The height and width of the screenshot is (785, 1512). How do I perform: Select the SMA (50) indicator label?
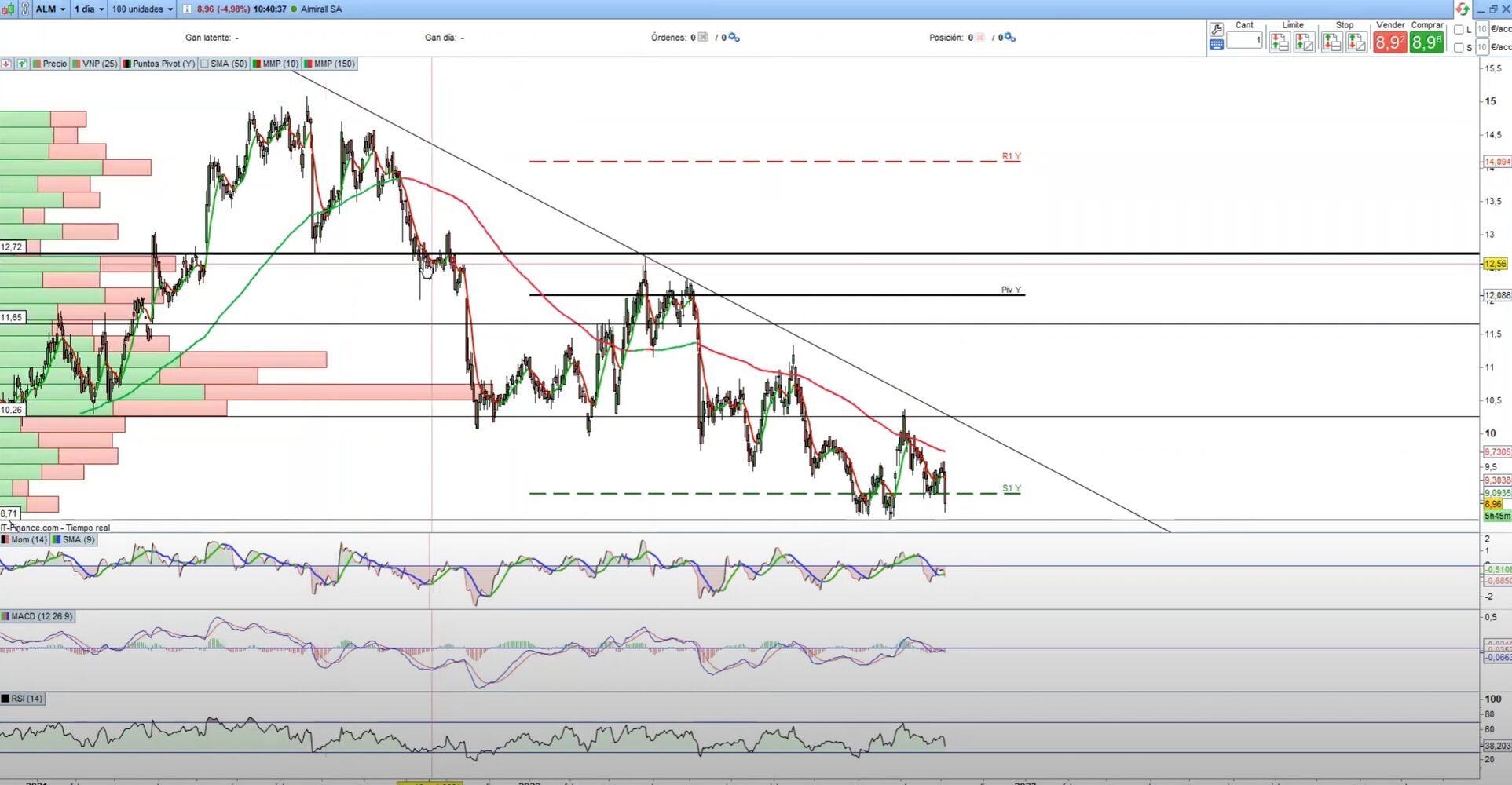point(224,64)
